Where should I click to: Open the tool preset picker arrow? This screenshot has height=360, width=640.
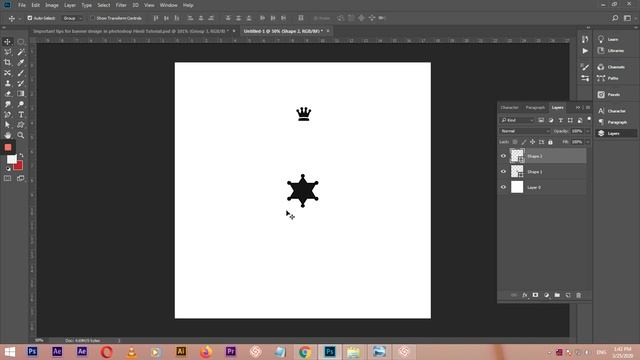19,18
